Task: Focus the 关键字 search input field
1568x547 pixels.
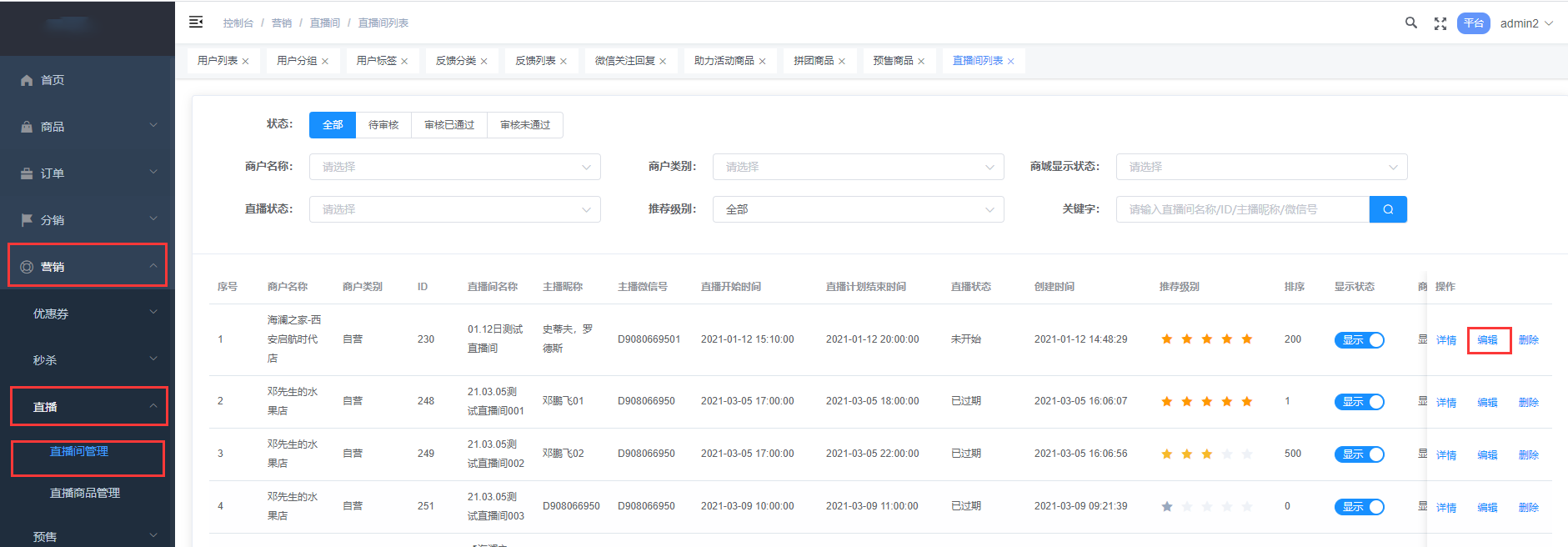Action: pos(1242,209)
